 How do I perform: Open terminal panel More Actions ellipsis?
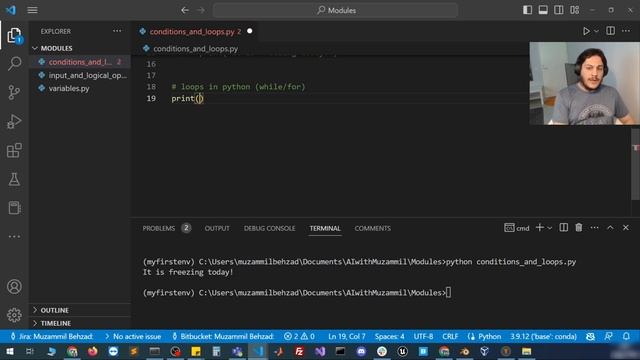(594, 228)
